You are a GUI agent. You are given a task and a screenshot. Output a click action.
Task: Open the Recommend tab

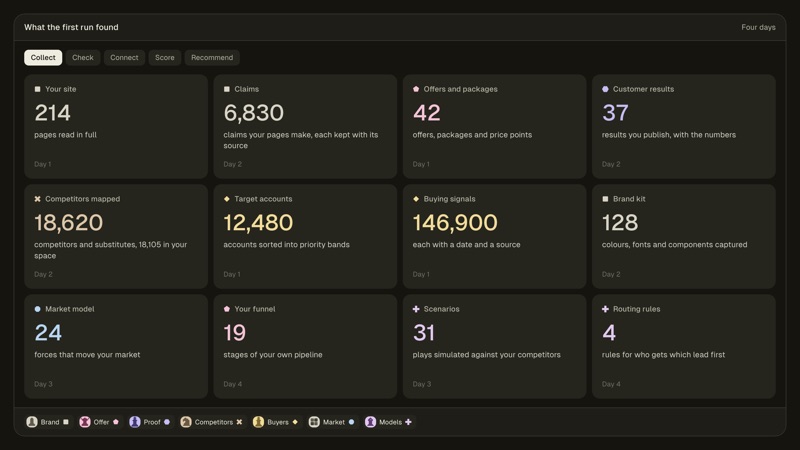(x=212, y=58)
